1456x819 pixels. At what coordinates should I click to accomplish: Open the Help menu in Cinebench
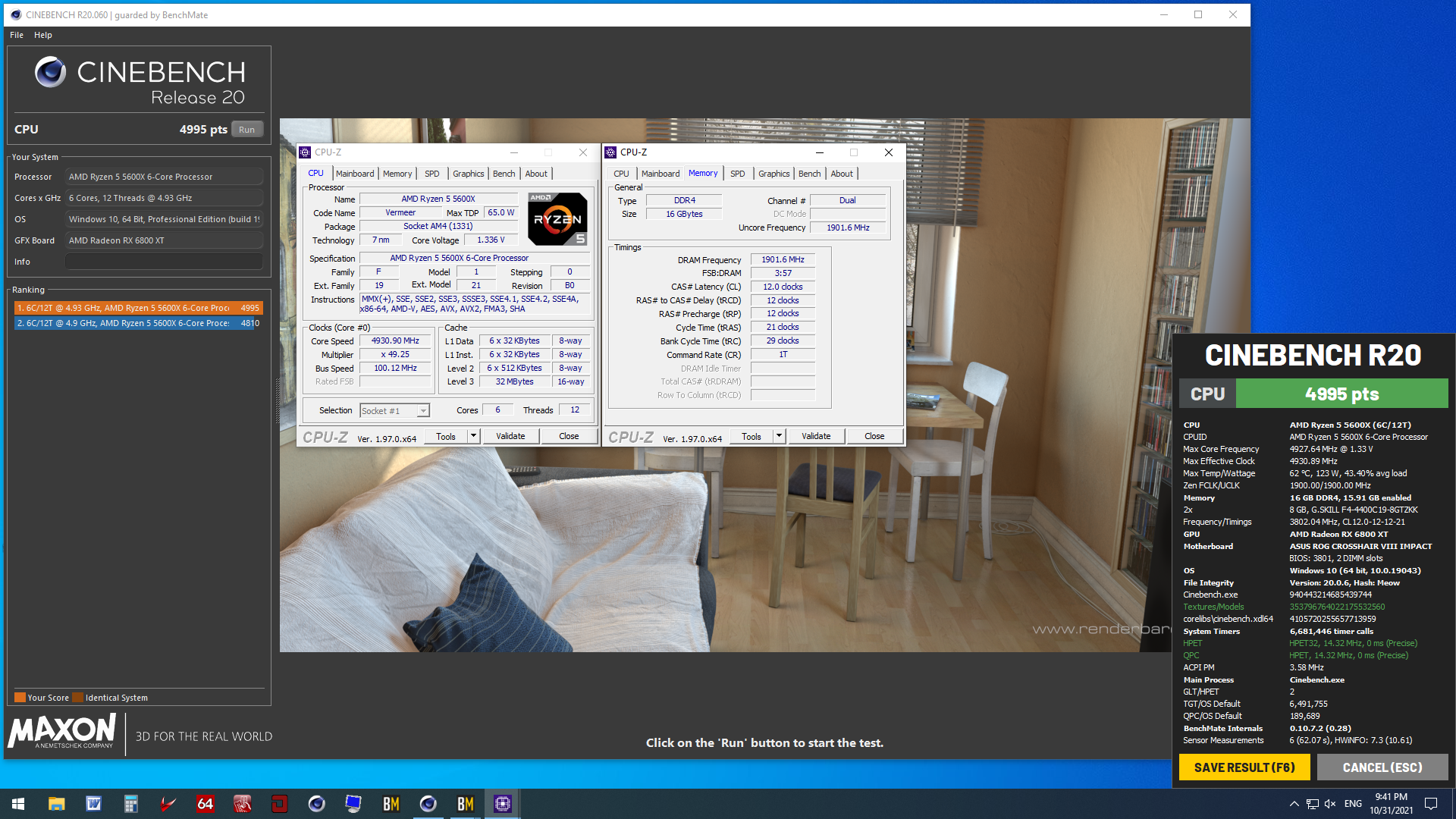(x=43, y=35)
